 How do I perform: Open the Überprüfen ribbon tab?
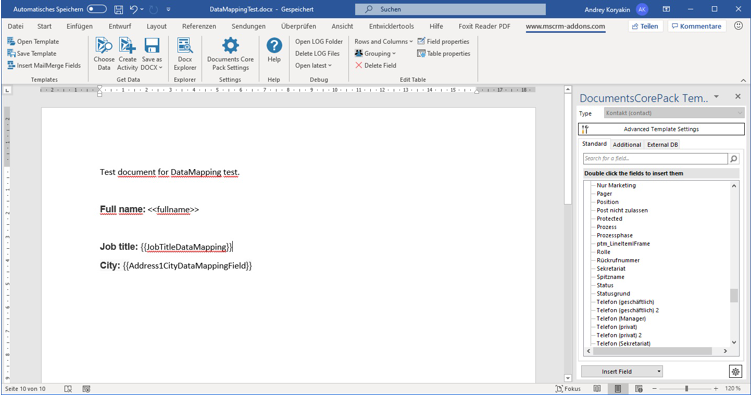tap(298, 26)
